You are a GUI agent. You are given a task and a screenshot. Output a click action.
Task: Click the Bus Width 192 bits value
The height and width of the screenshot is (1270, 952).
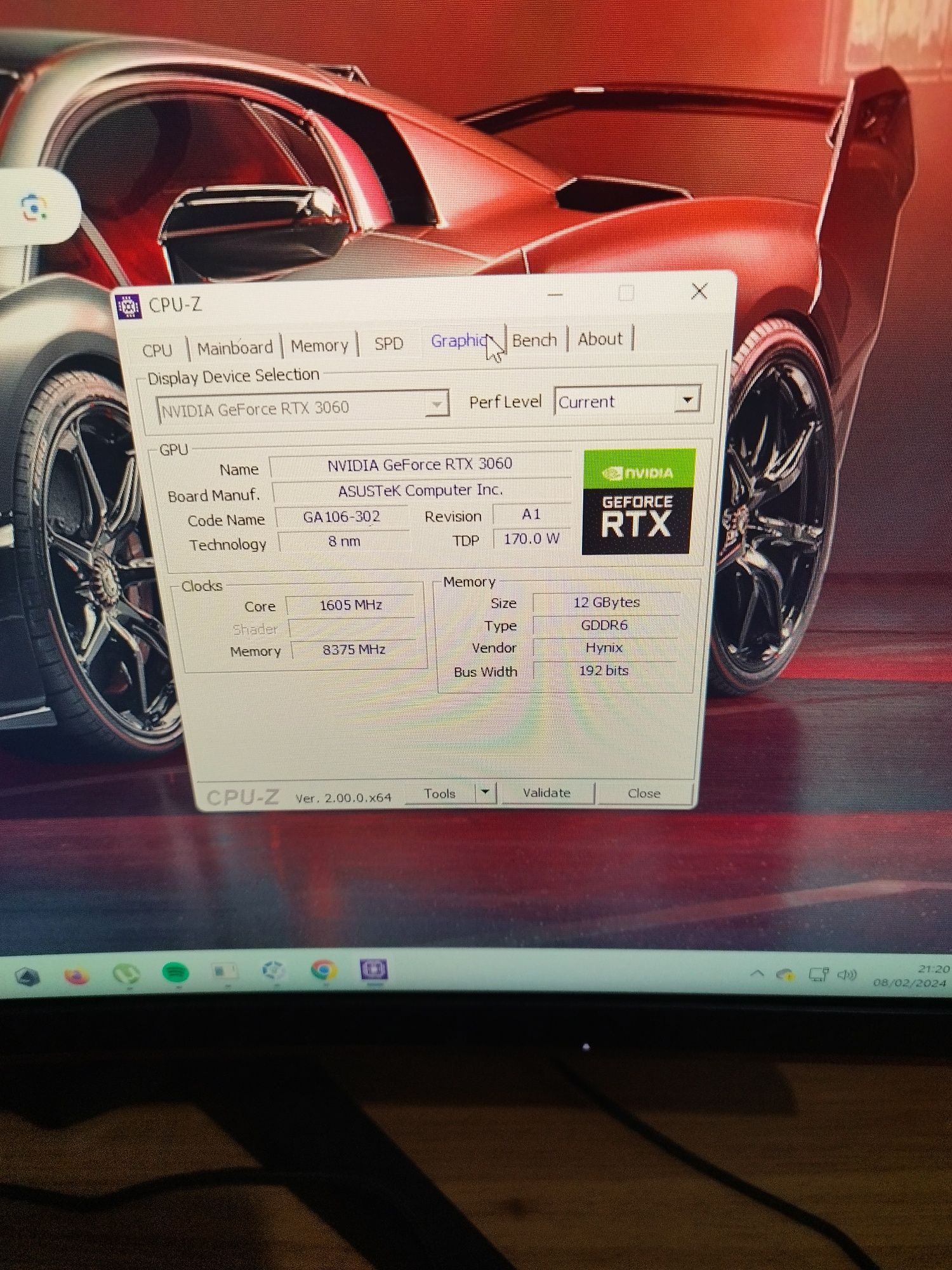604,671
